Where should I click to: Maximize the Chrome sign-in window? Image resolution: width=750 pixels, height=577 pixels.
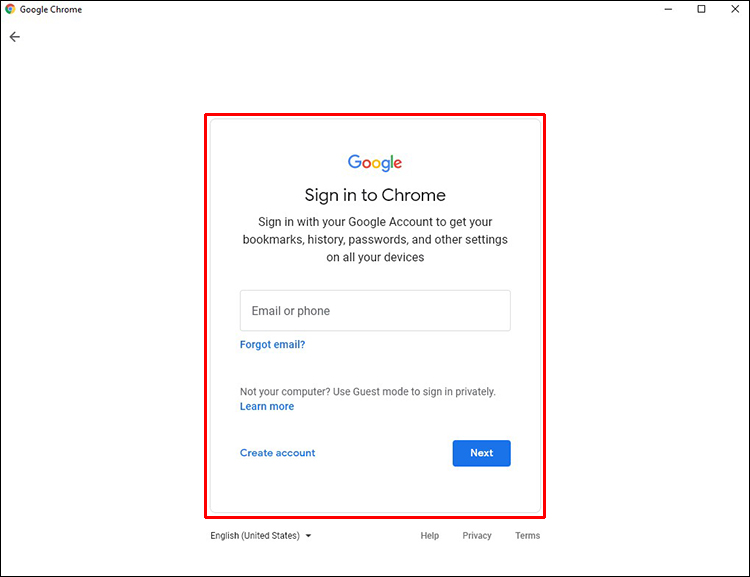click(x=701, y=9)
